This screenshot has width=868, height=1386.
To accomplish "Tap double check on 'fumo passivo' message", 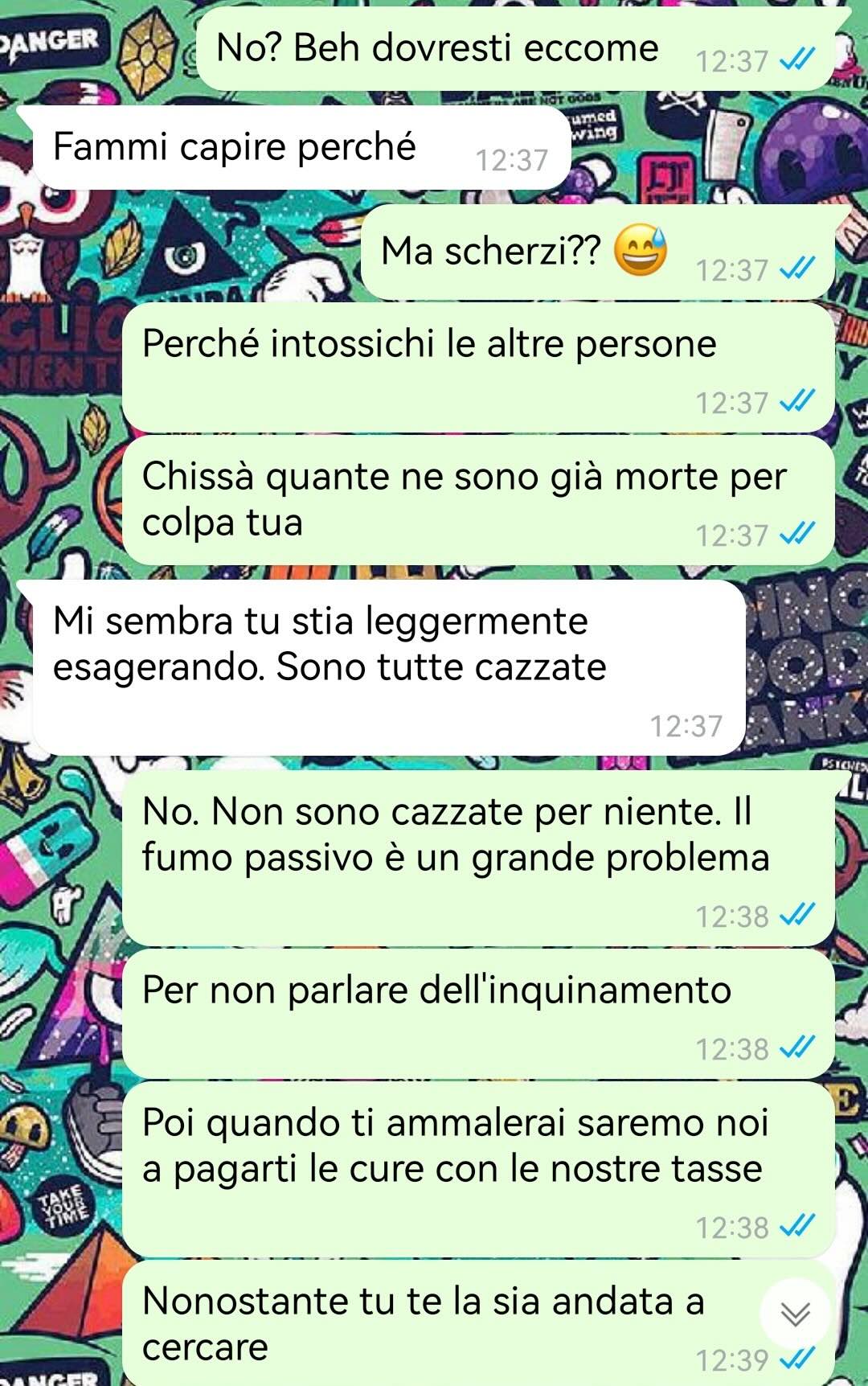I will point(798,915).
